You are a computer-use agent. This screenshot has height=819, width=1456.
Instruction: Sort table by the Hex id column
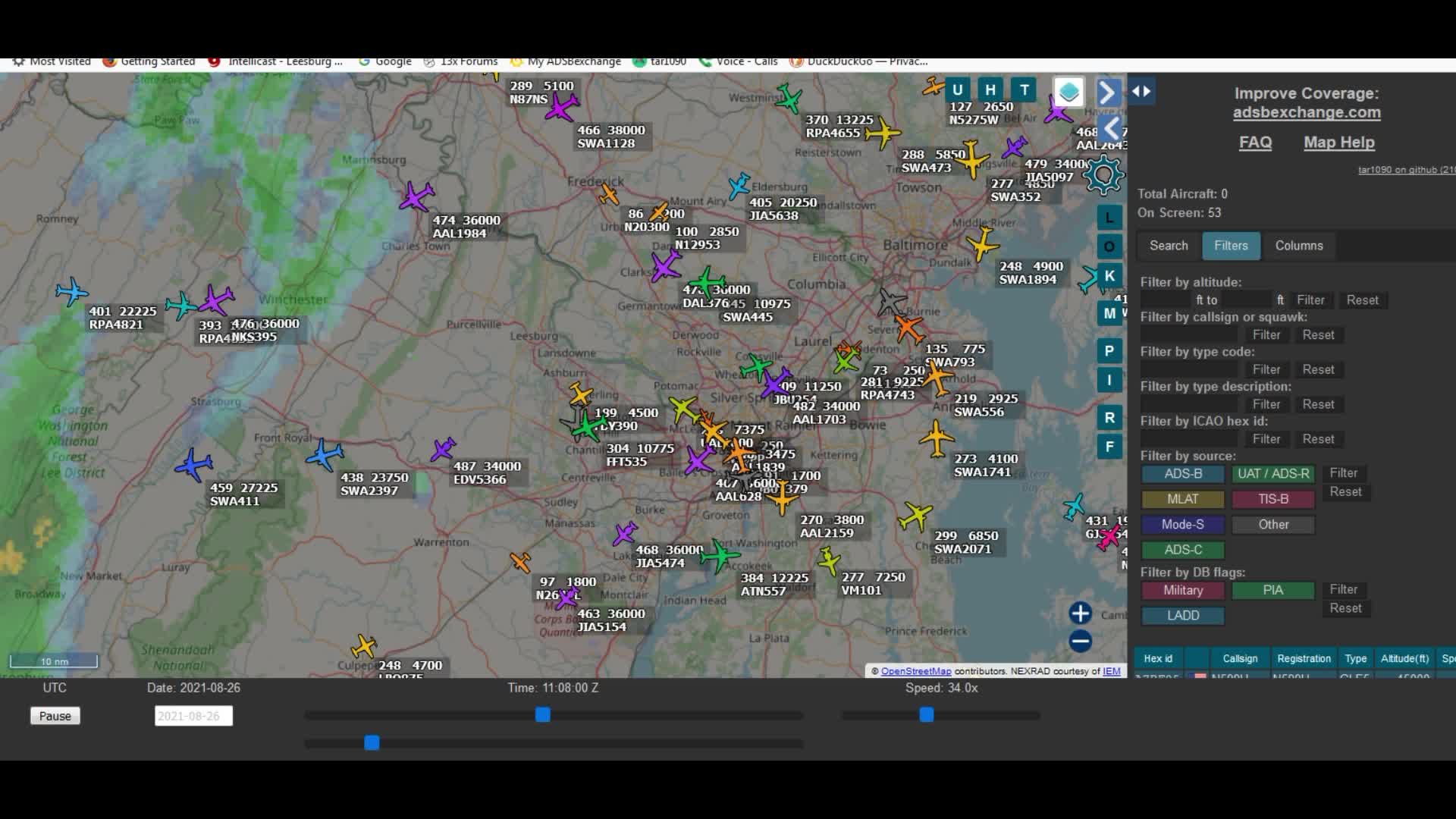[1158, 659]
